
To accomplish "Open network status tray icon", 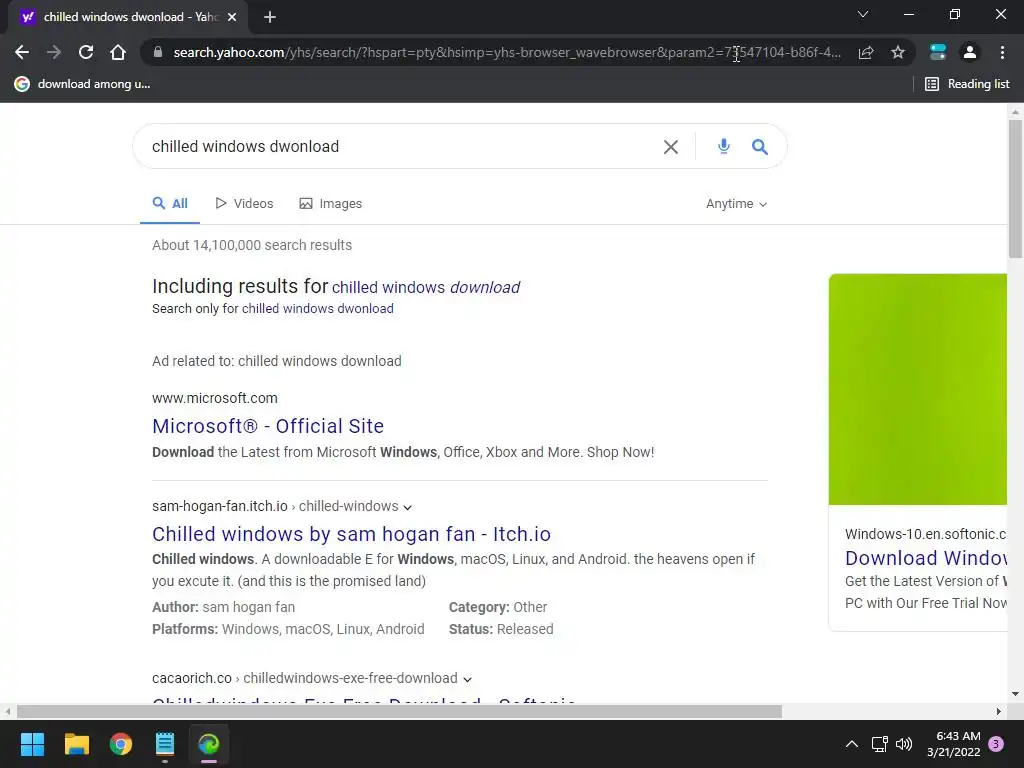I will tap(880, 744).
